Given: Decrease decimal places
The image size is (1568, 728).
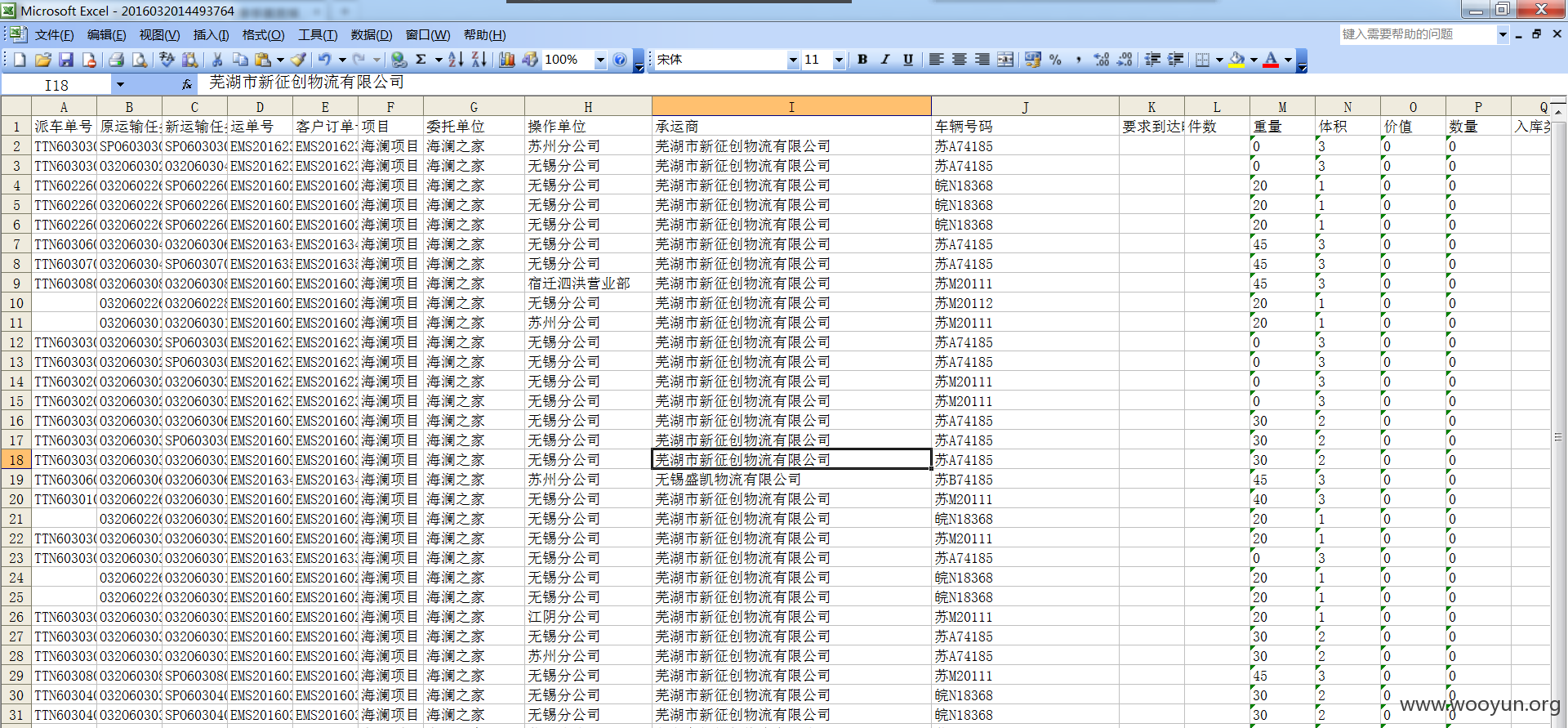Looking at the screenshot, I should pyautogui.click(x=1125, y=60).
